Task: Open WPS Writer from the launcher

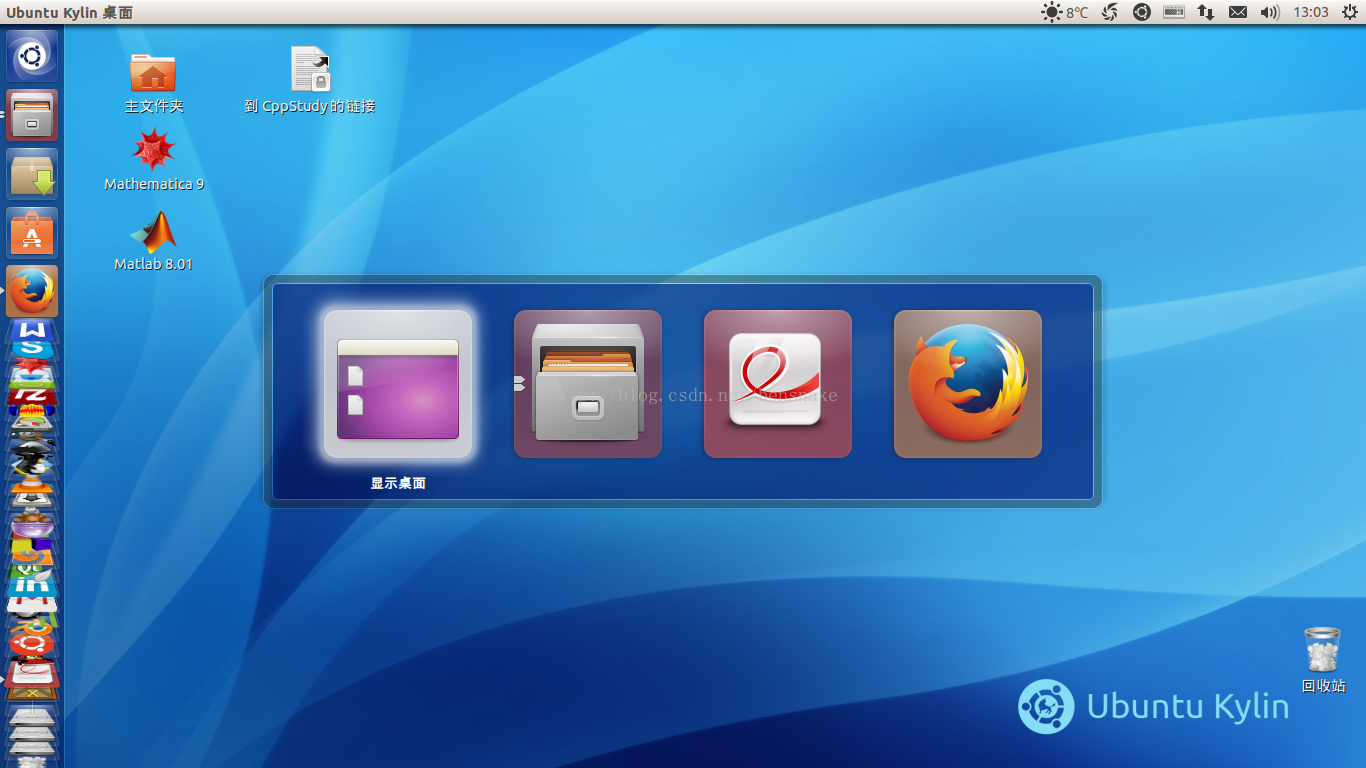Action: point(32,332)
